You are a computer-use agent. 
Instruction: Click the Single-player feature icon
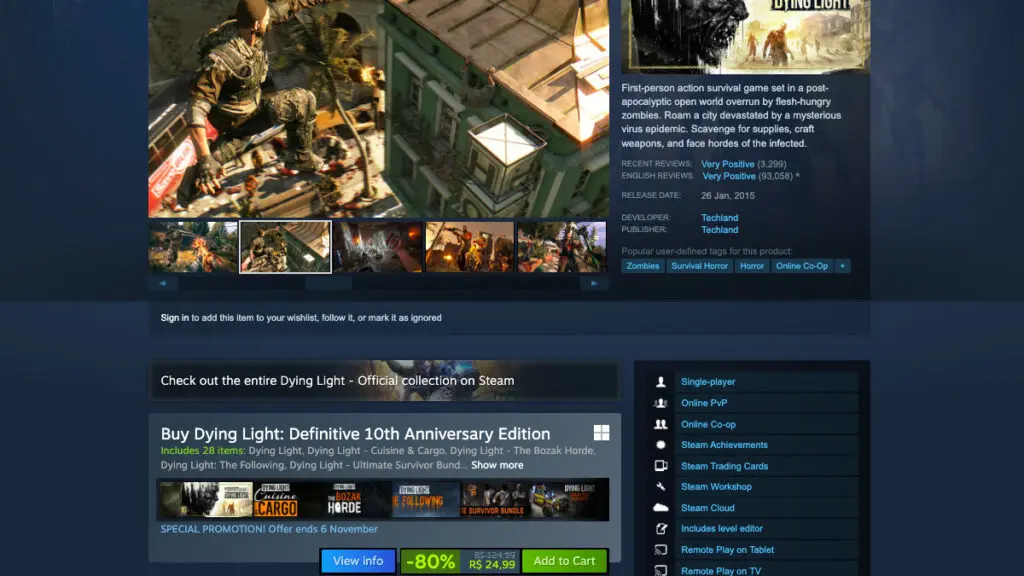pyautogui.click(x=660, y=381)
